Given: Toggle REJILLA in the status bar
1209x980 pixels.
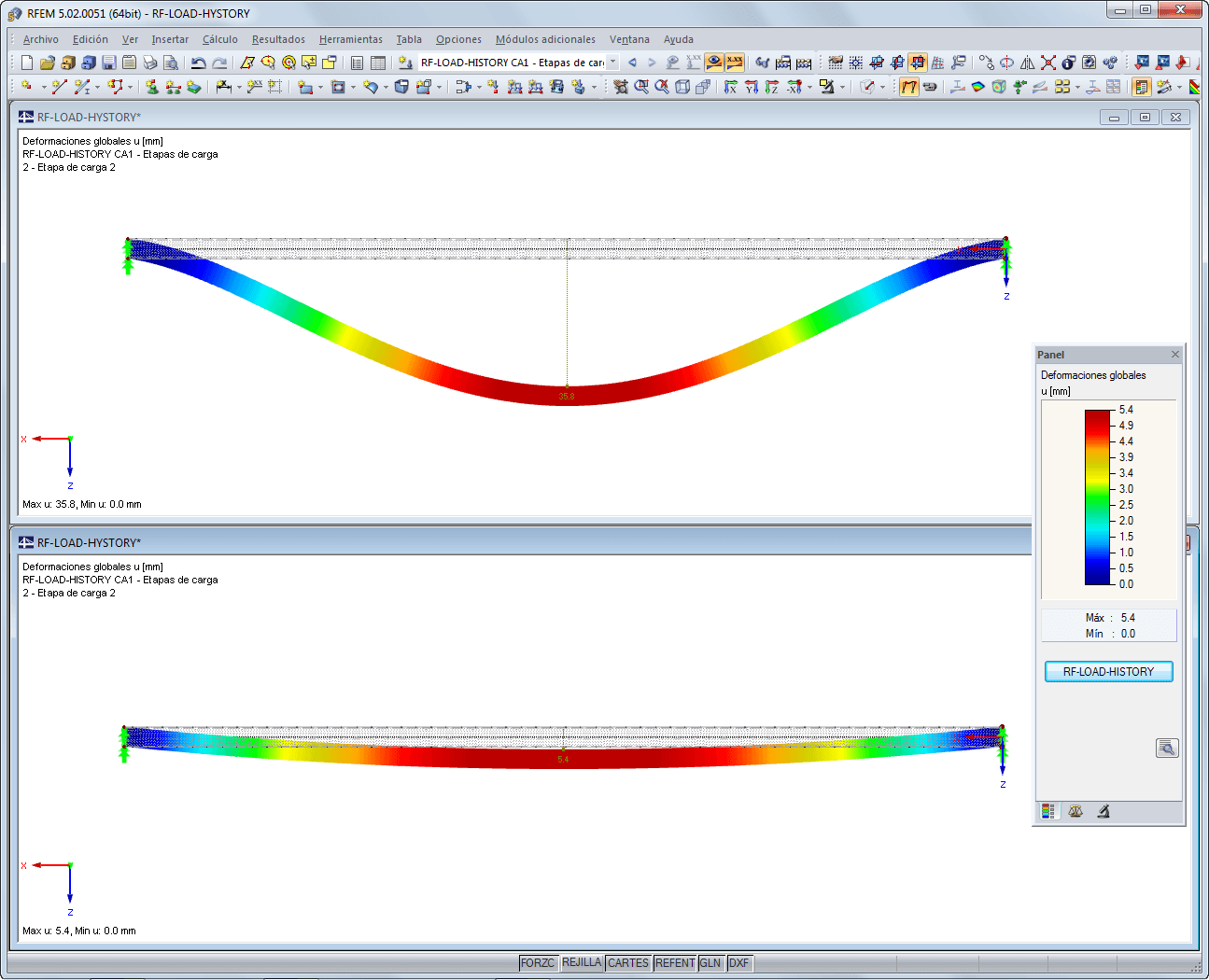Looking at the screenshot, I should 582,962.
